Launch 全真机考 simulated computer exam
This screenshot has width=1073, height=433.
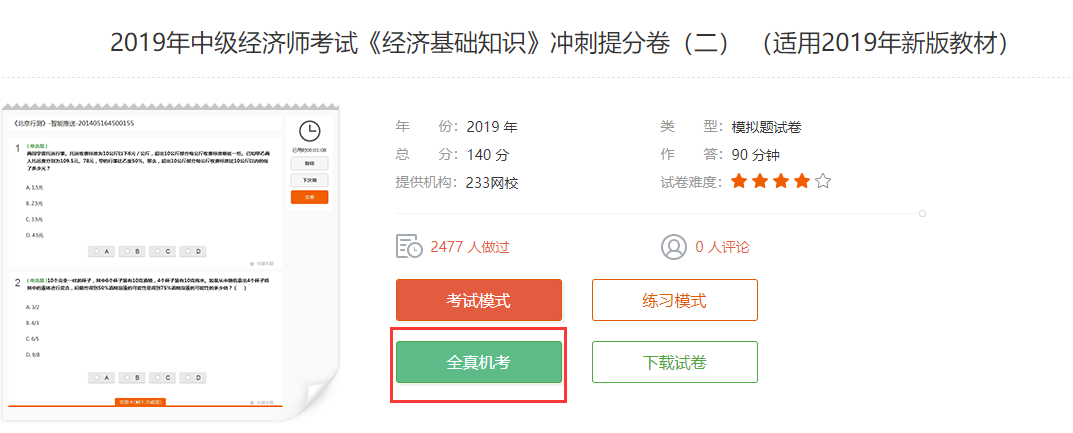pos(479,362)
